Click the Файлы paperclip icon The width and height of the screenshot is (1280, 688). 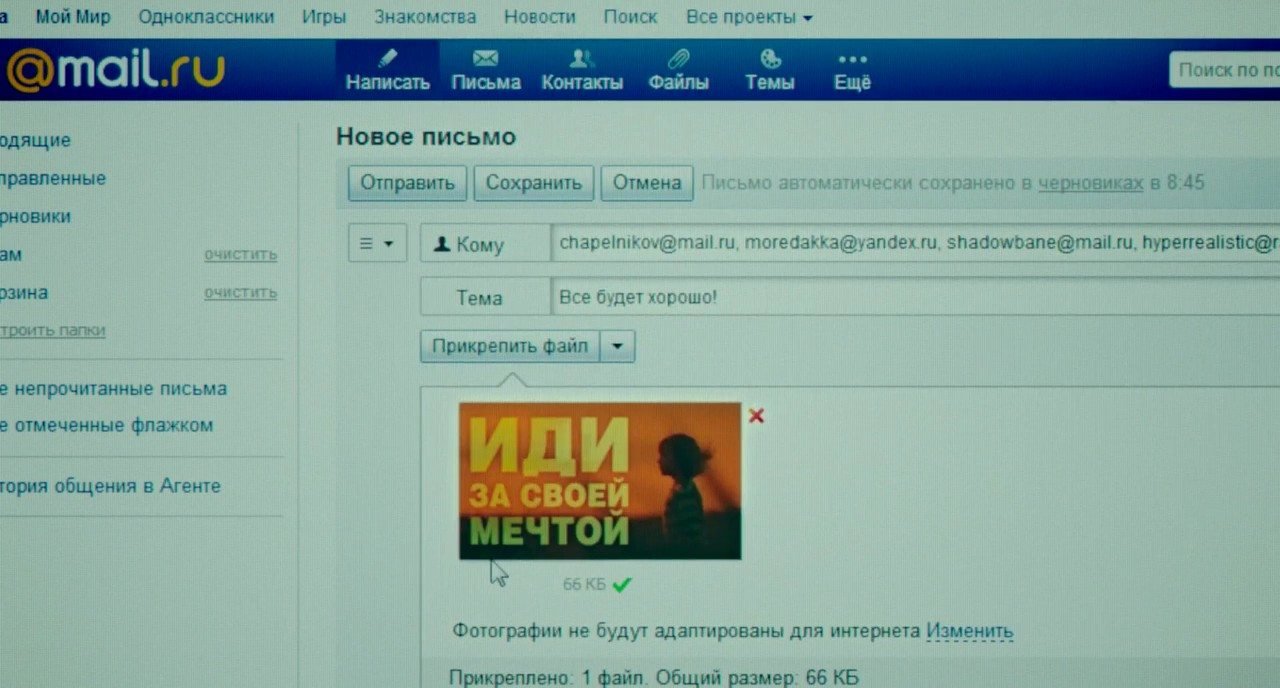(x=678, y=58)
